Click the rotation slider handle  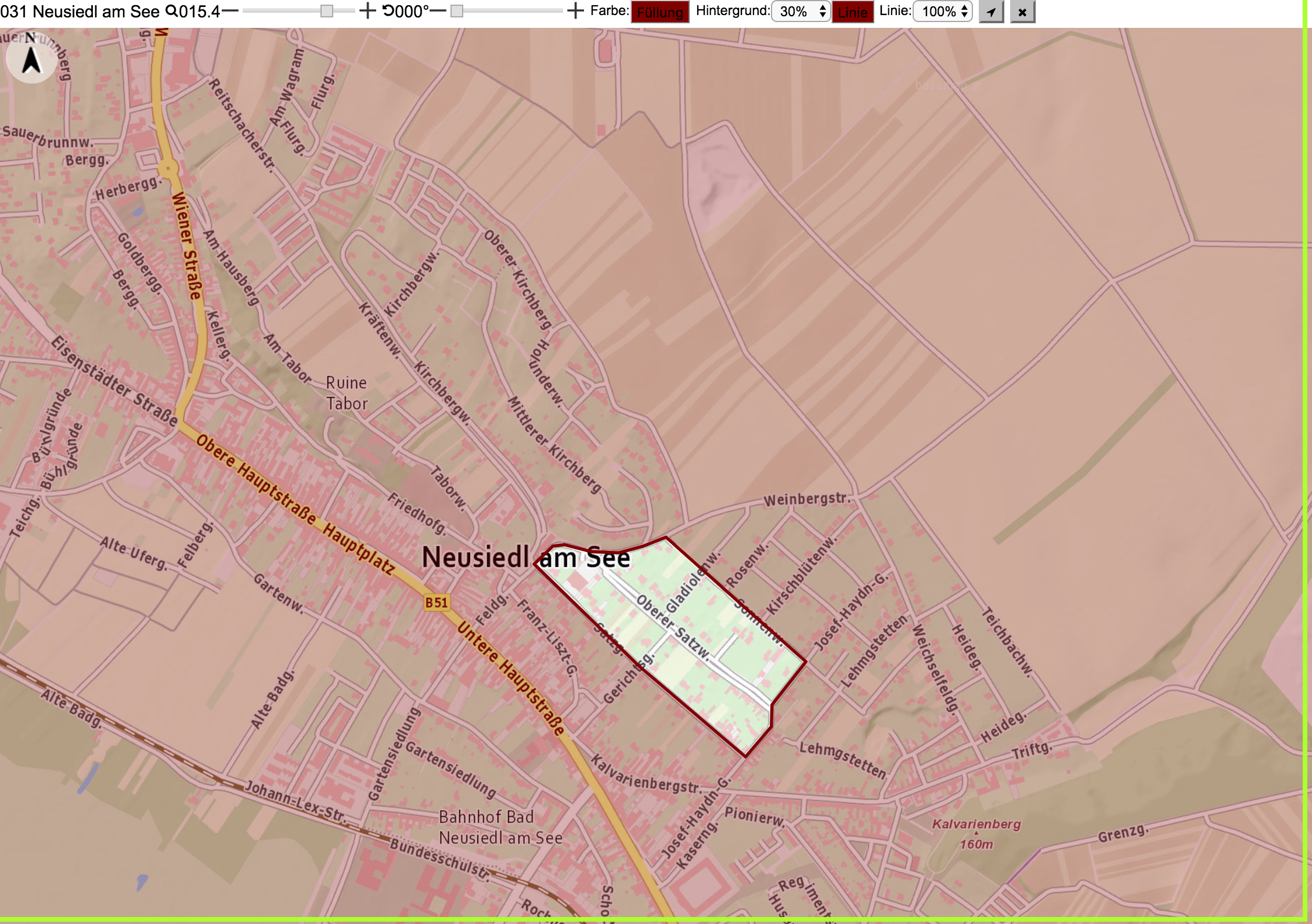457,12
